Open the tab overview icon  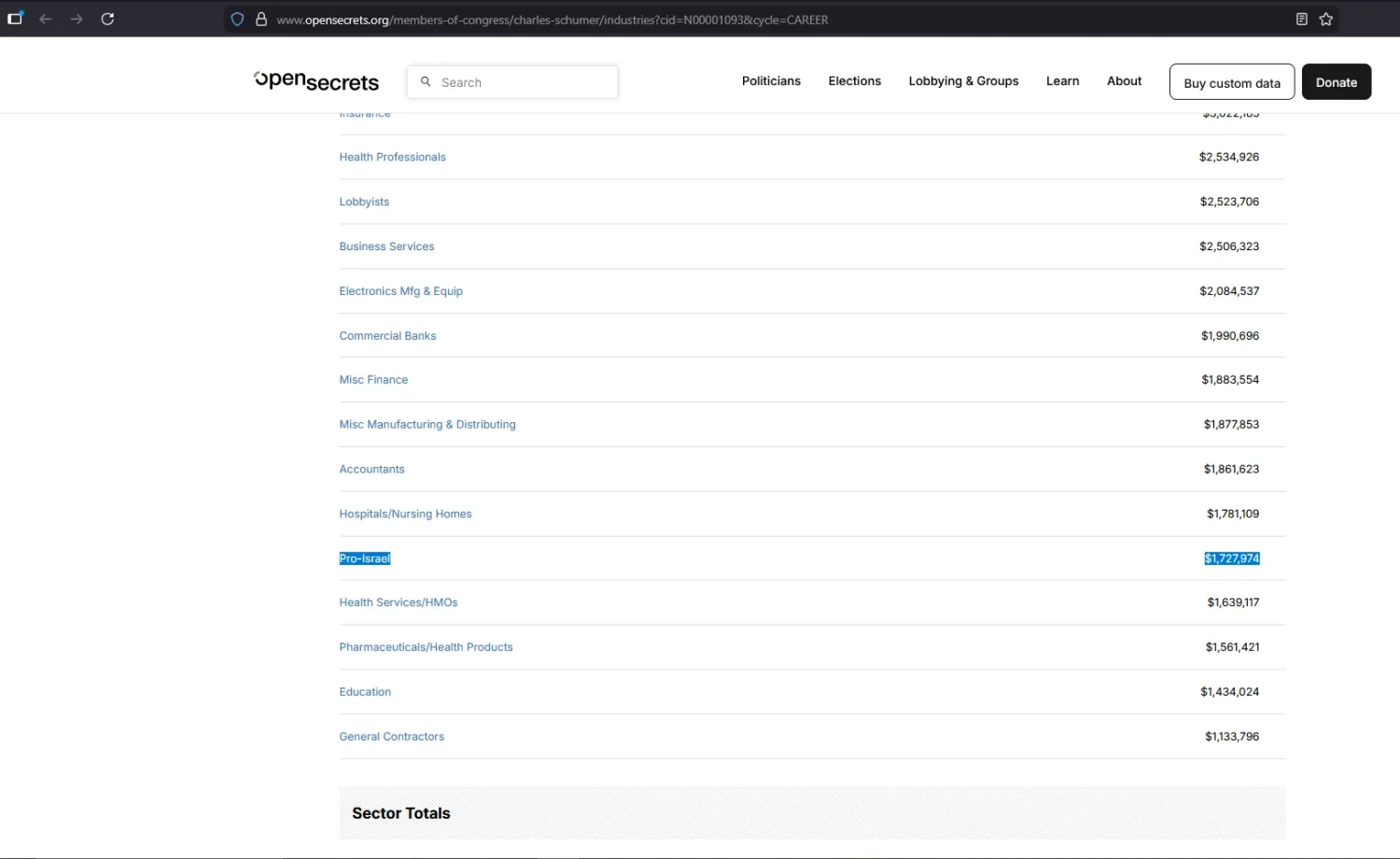click(15, 18)
